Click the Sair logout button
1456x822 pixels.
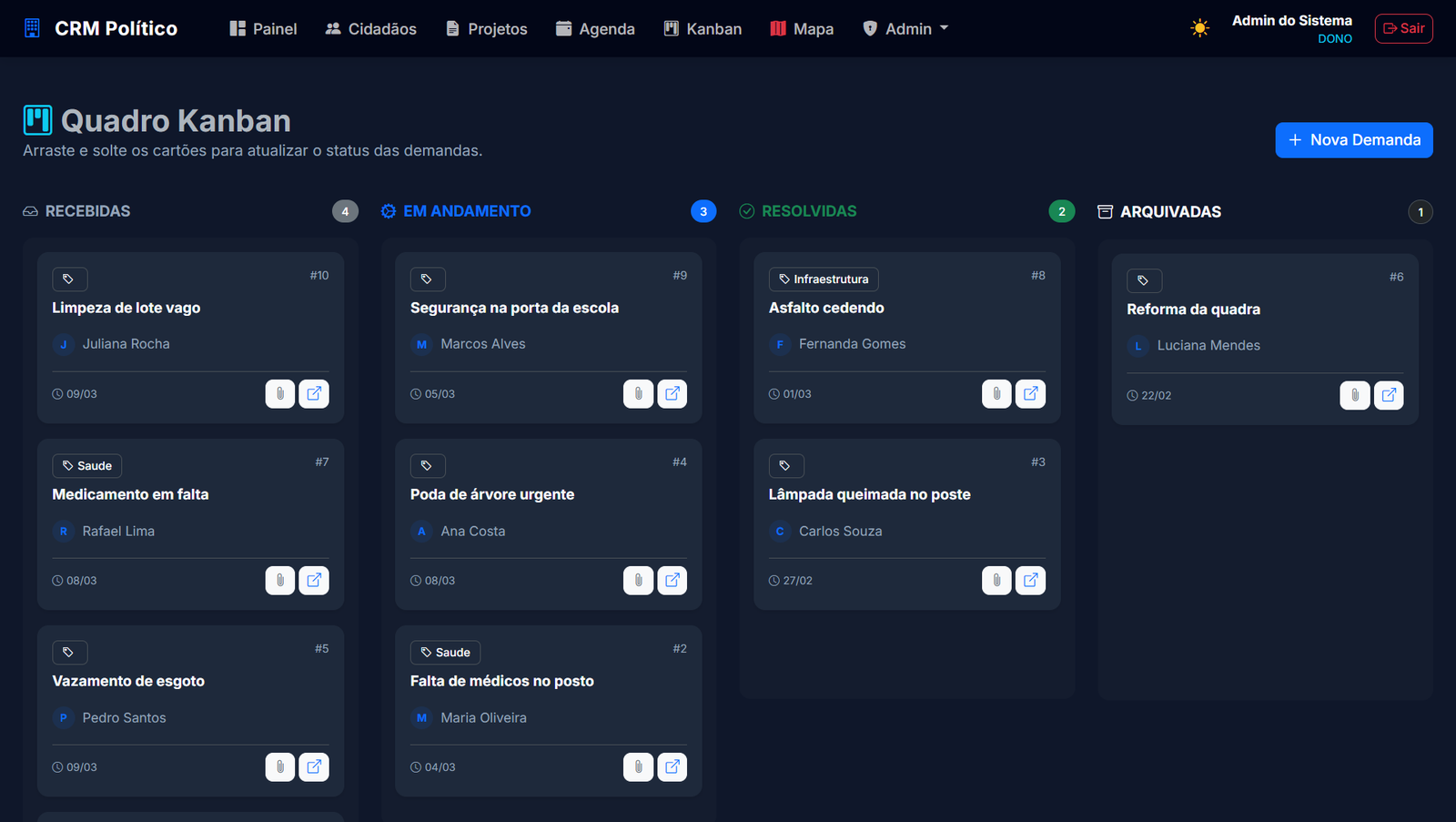pos(1403,28)
